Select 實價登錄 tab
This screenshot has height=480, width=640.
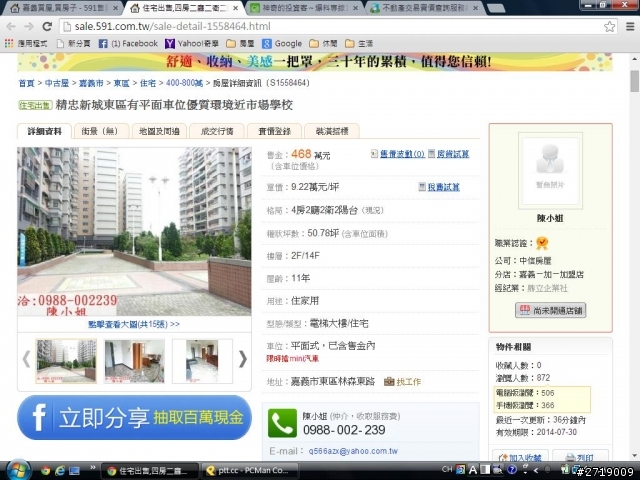pyautogui.click(x=274, y=131)
